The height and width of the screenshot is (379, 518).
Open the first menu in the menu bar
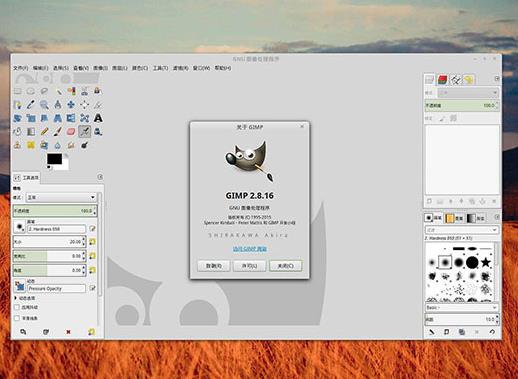(21, 68)
